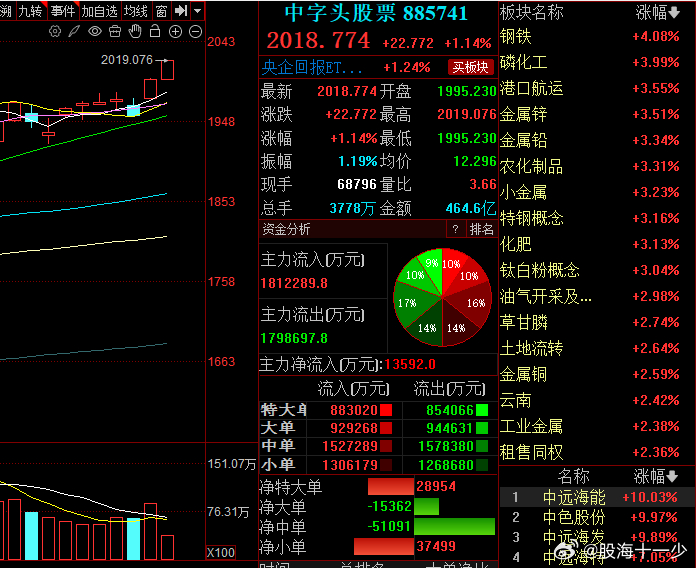Select the 云南 sector row
The width and height of the screenshot is (696, 568).
click(x=597, y=400)
